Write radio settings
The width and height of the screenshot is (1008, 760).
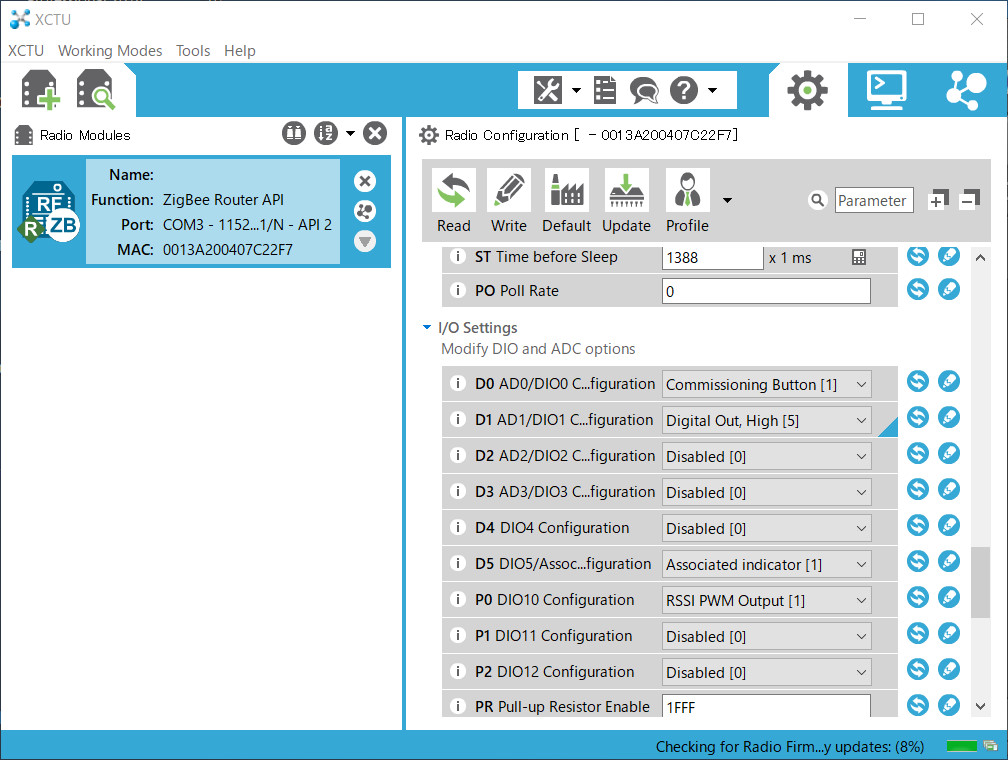pyautogui.click(x=508, y=201)
